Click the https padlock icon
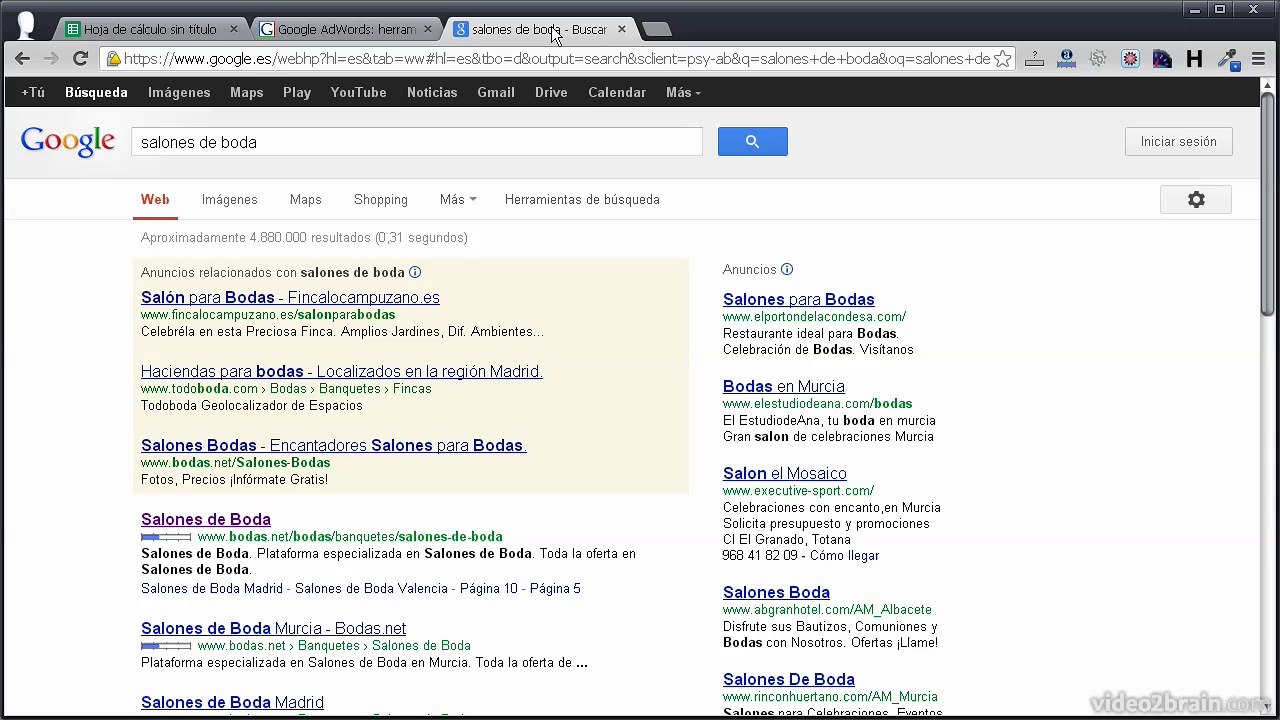Screen dimensions: 1280x720 point(113,59)
